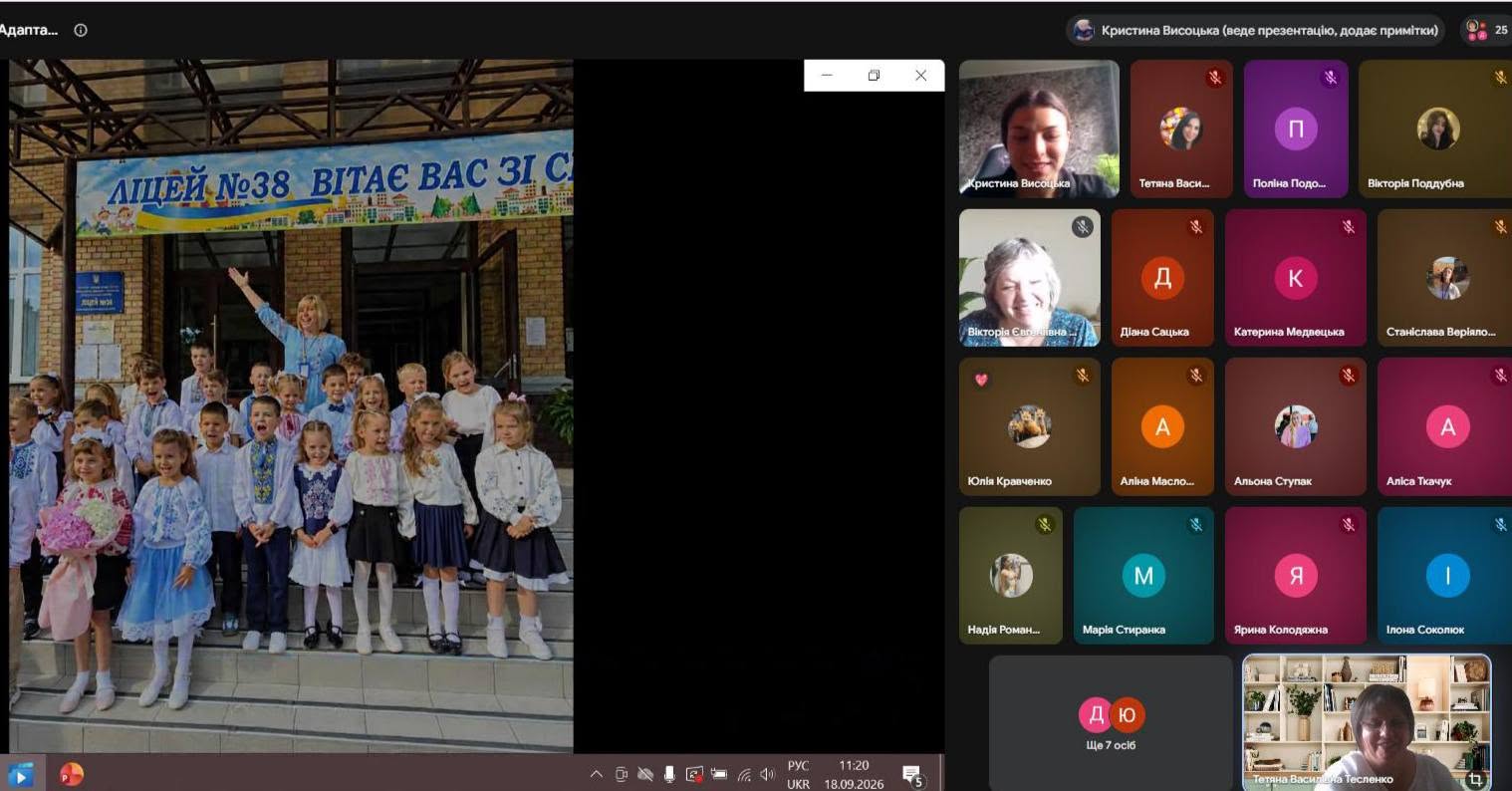Select the Аліса Ткачук tile
Viewport: 1512px width, 791px height.
[x=1444, y=426]
